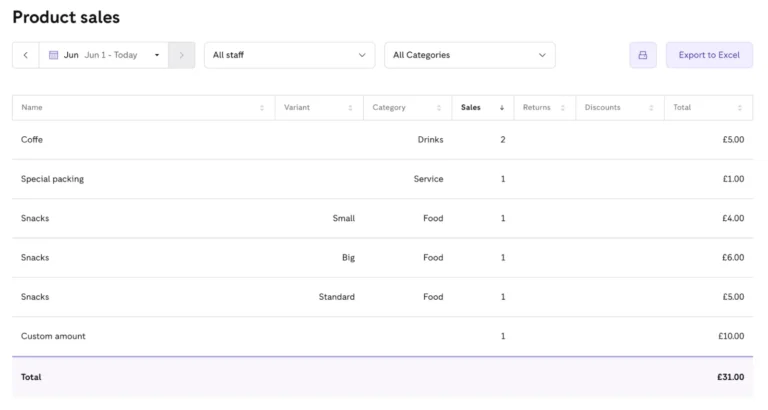Sort table by Total column

[x=708, y=107]
